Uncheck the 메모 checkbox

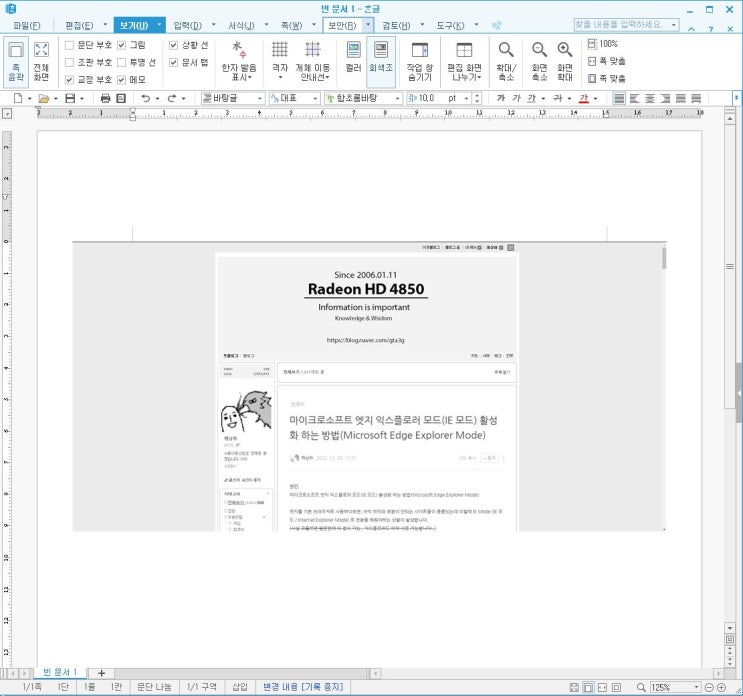[x=122, y=80]
